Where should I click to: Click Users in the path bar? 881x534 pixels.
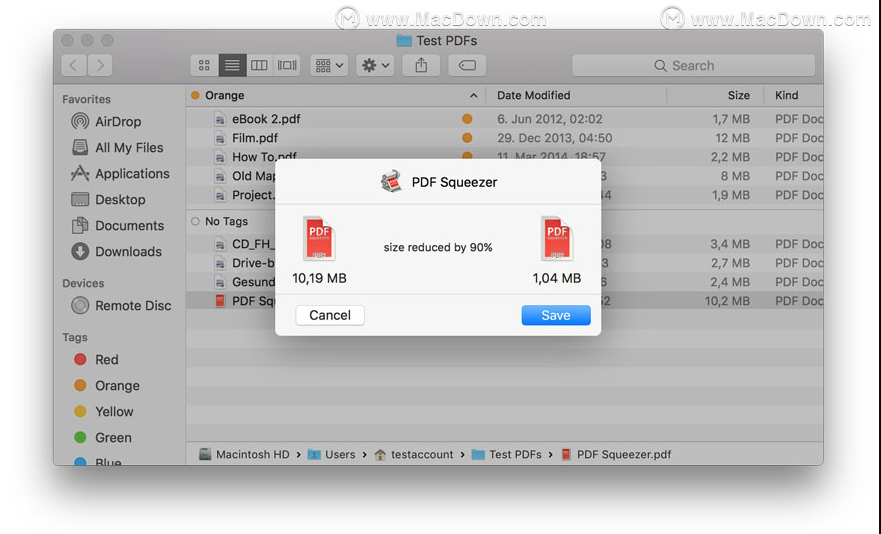click(x=331, y=455)
